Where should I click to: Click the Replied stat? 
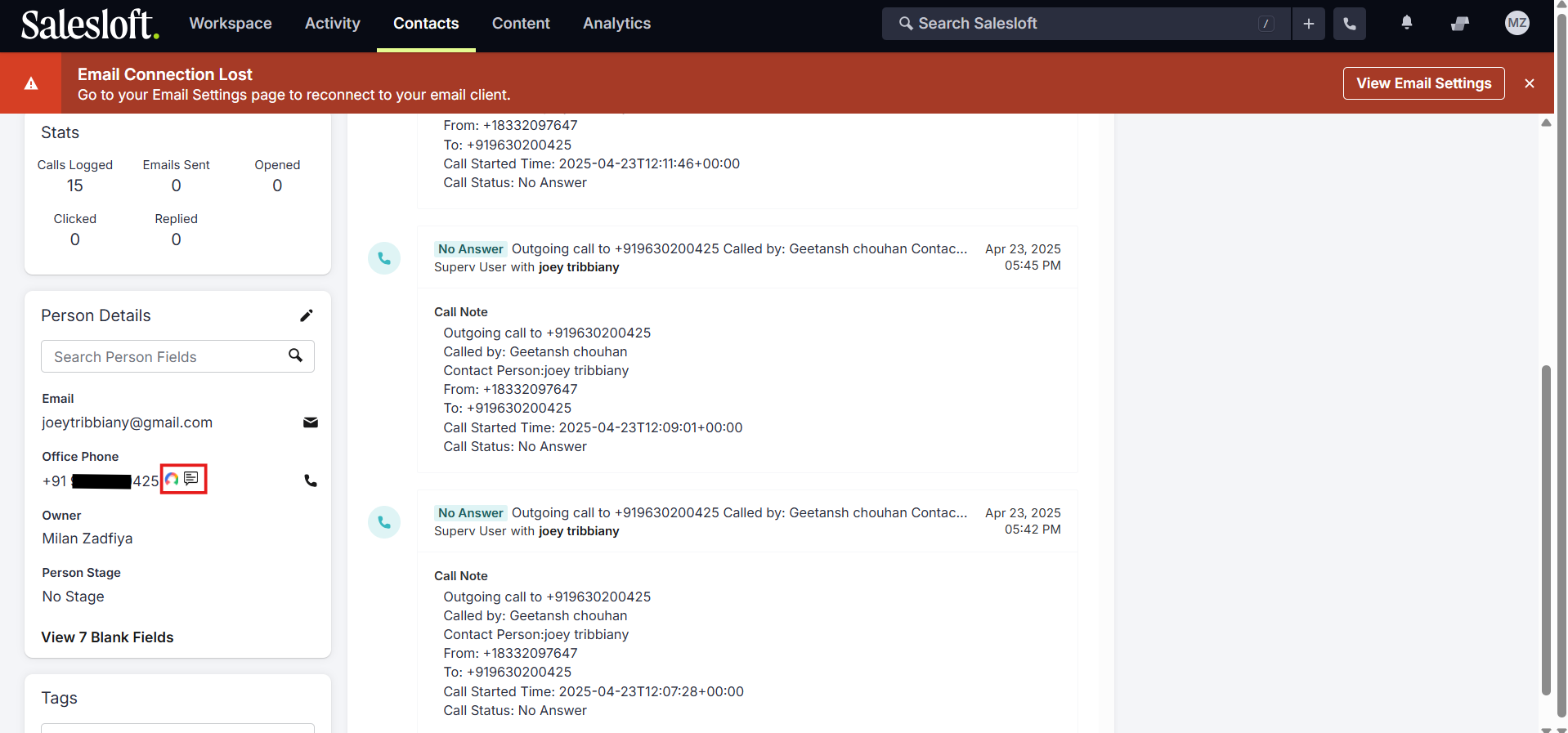click(177, 230)
